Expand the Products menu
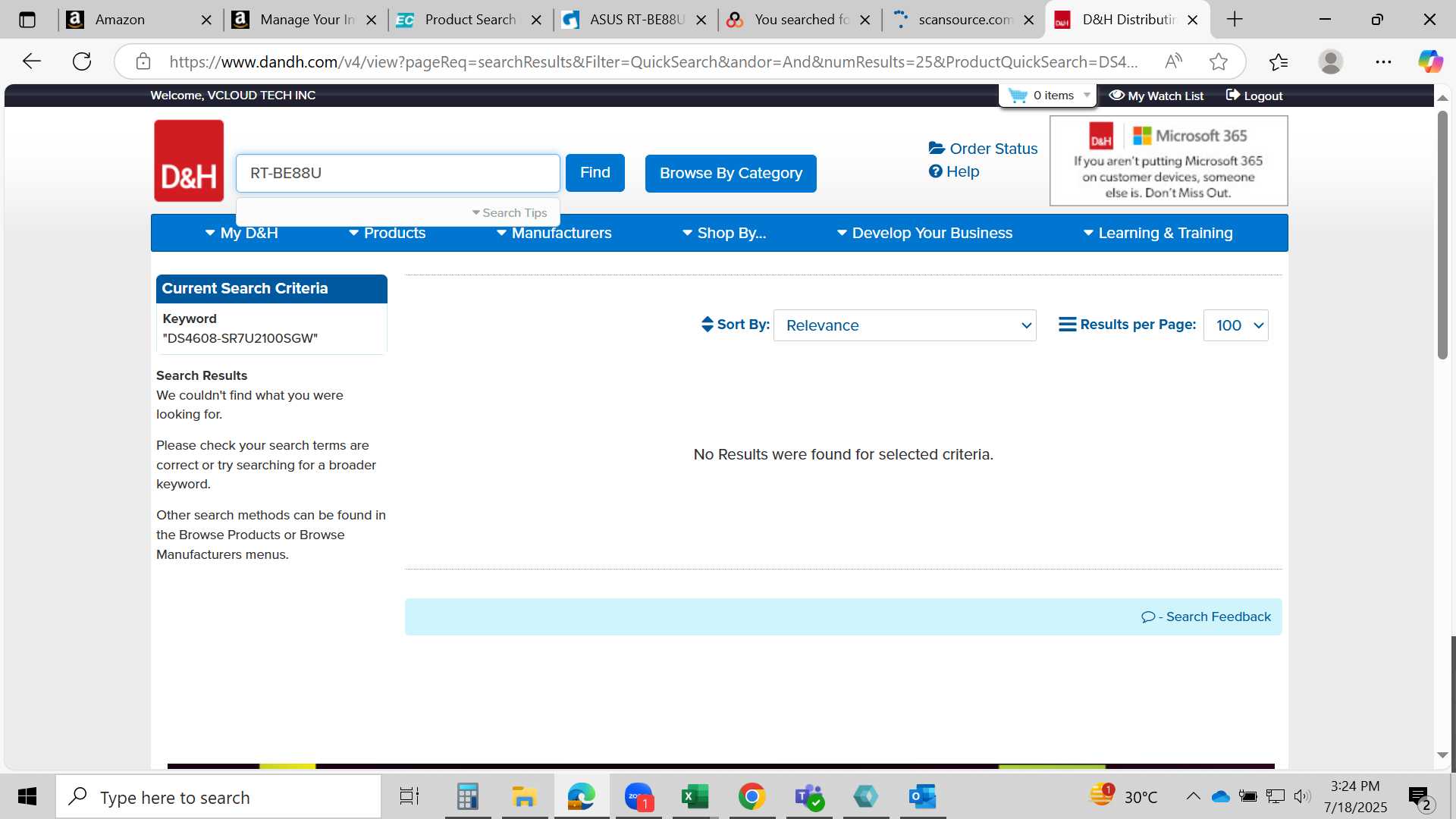Image resolution: width=1456 pixels, height=819 pixels. click(x=387, y=233)
